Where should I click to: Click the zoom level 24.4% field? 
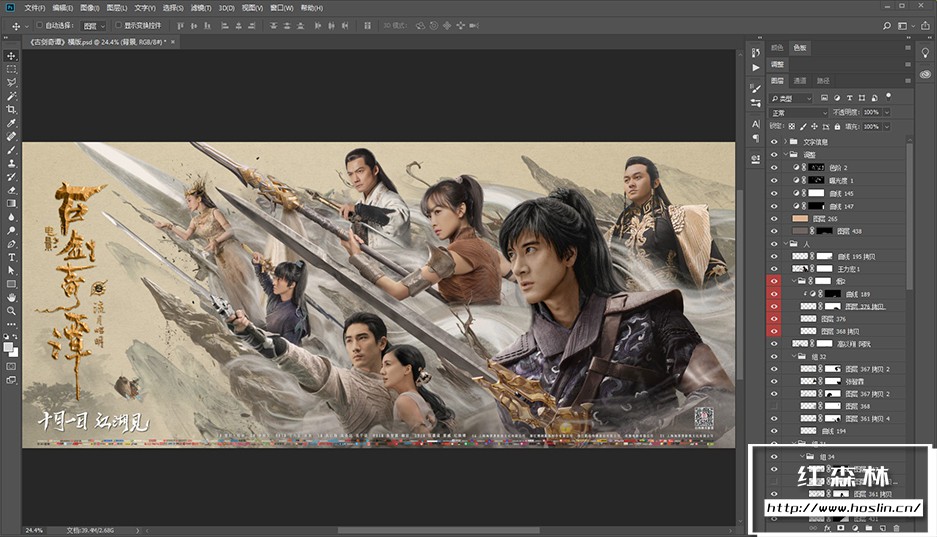point(34,530)
